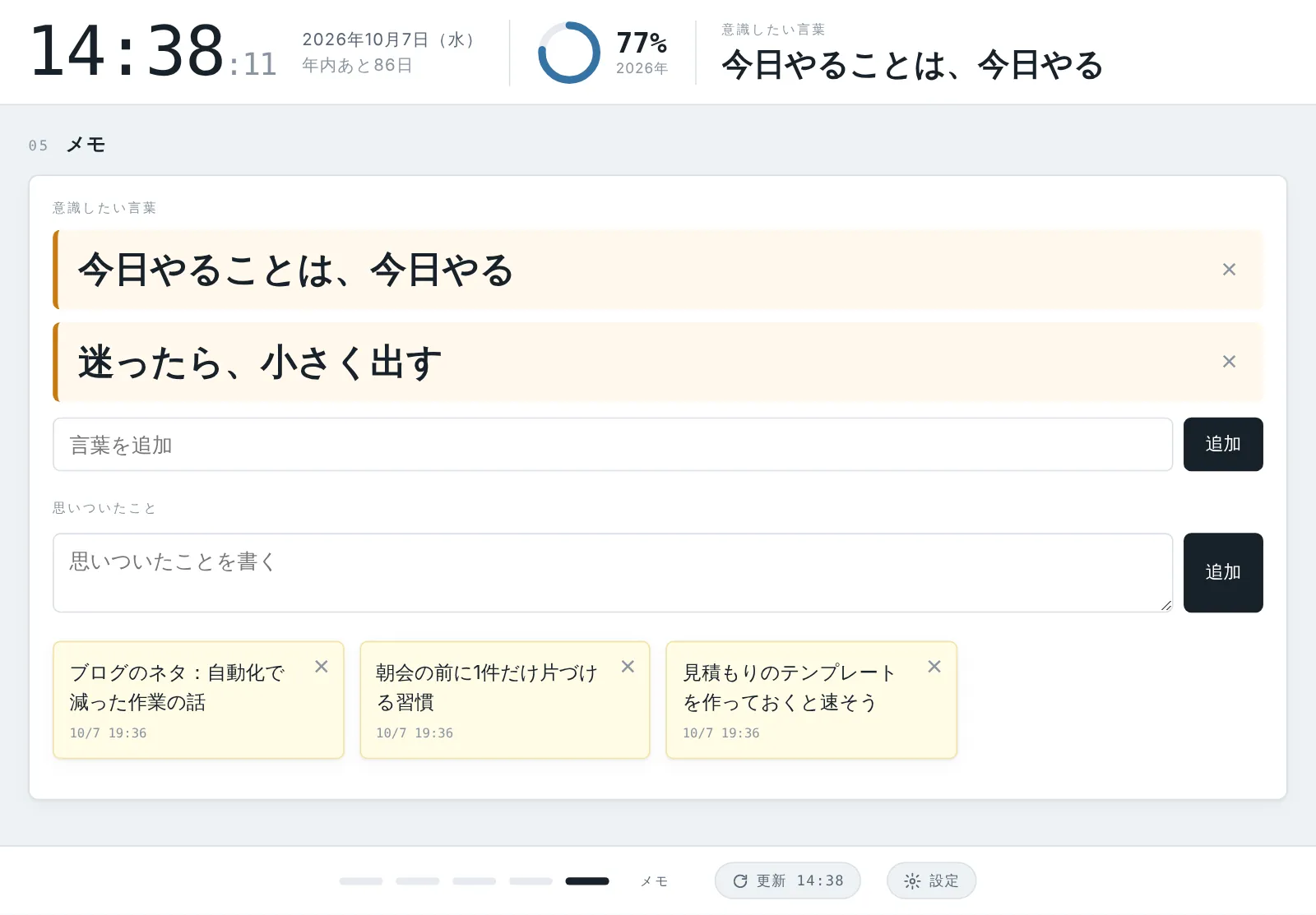Viewport: 1316px width, 915px height.
Task: Click the 05 メモ section heading
Action: pyautogui.click(x=67, y=146)
